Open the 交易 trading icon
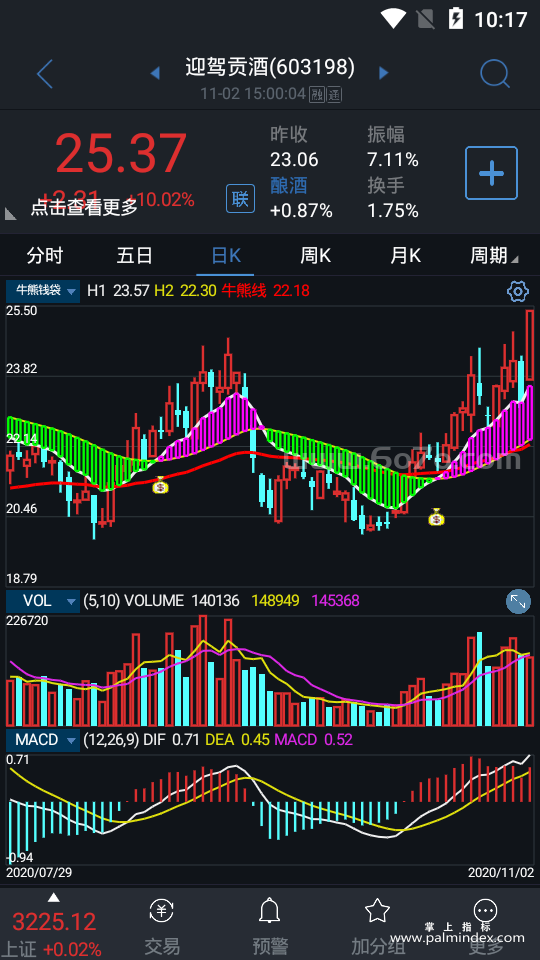The width and height of the screenshot is (540, 960). click(162, 912)
